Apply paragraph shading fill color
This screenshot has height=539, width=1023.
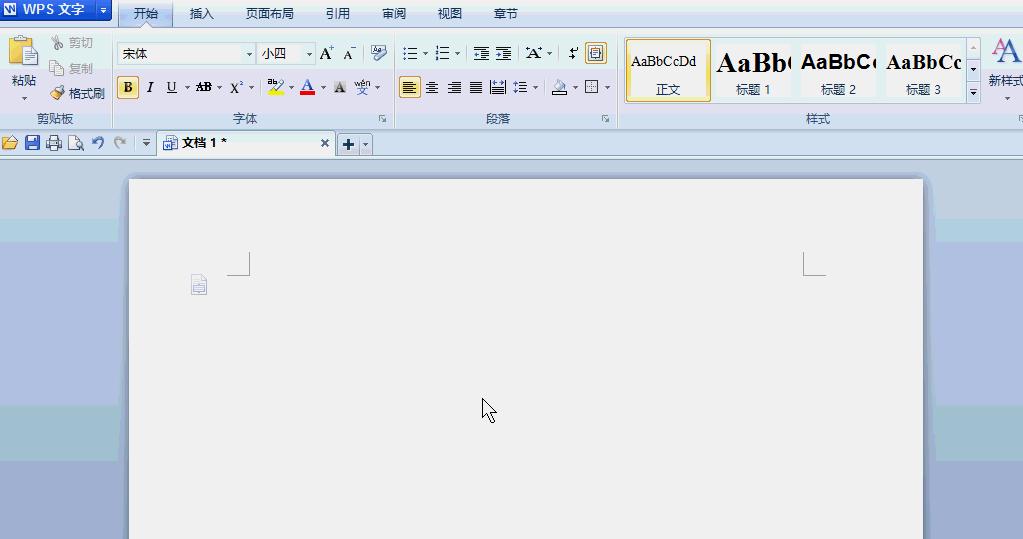click(x=559, y=87)
